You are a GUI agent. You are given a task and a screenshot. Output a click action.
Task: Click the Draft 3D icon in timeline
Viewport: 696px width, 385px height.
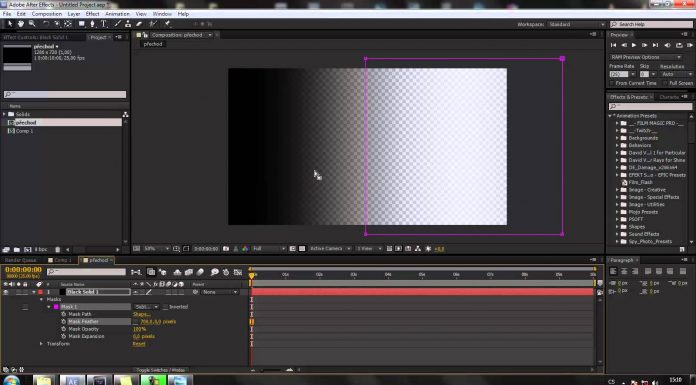tap(162, 272)
